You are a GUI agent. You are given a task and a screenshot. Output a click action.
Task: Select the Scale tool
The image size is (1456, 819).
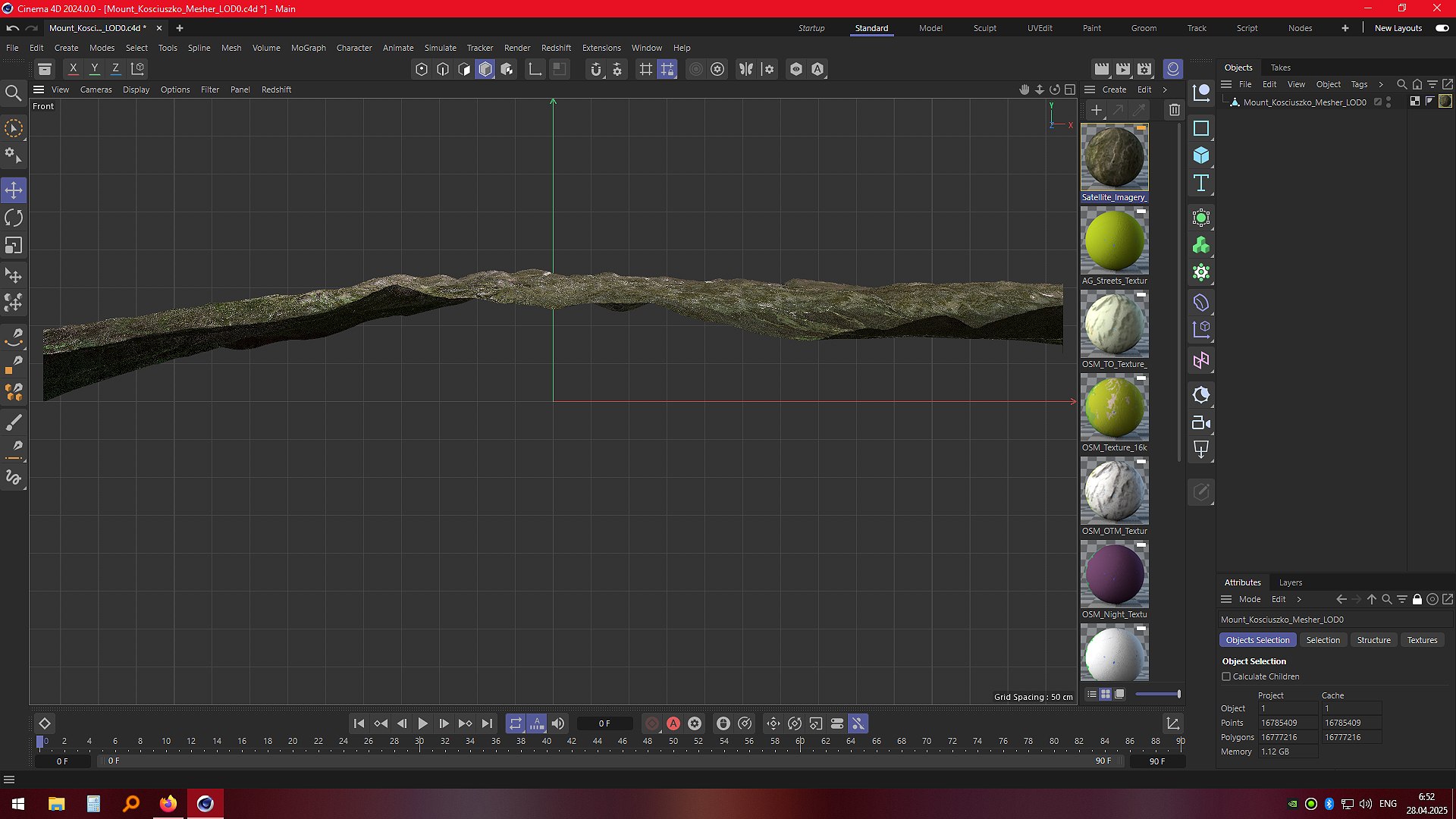14,246
